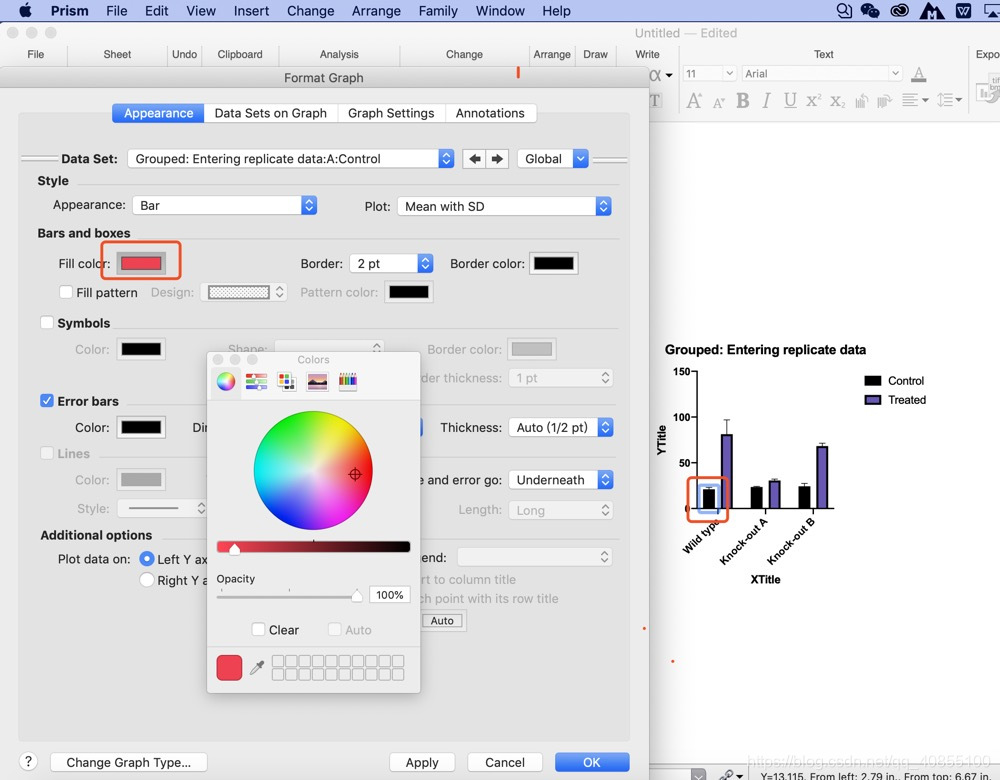Open the Underneath dropdown
This screenshot has height=780, width=1000.
pos(561,480)
